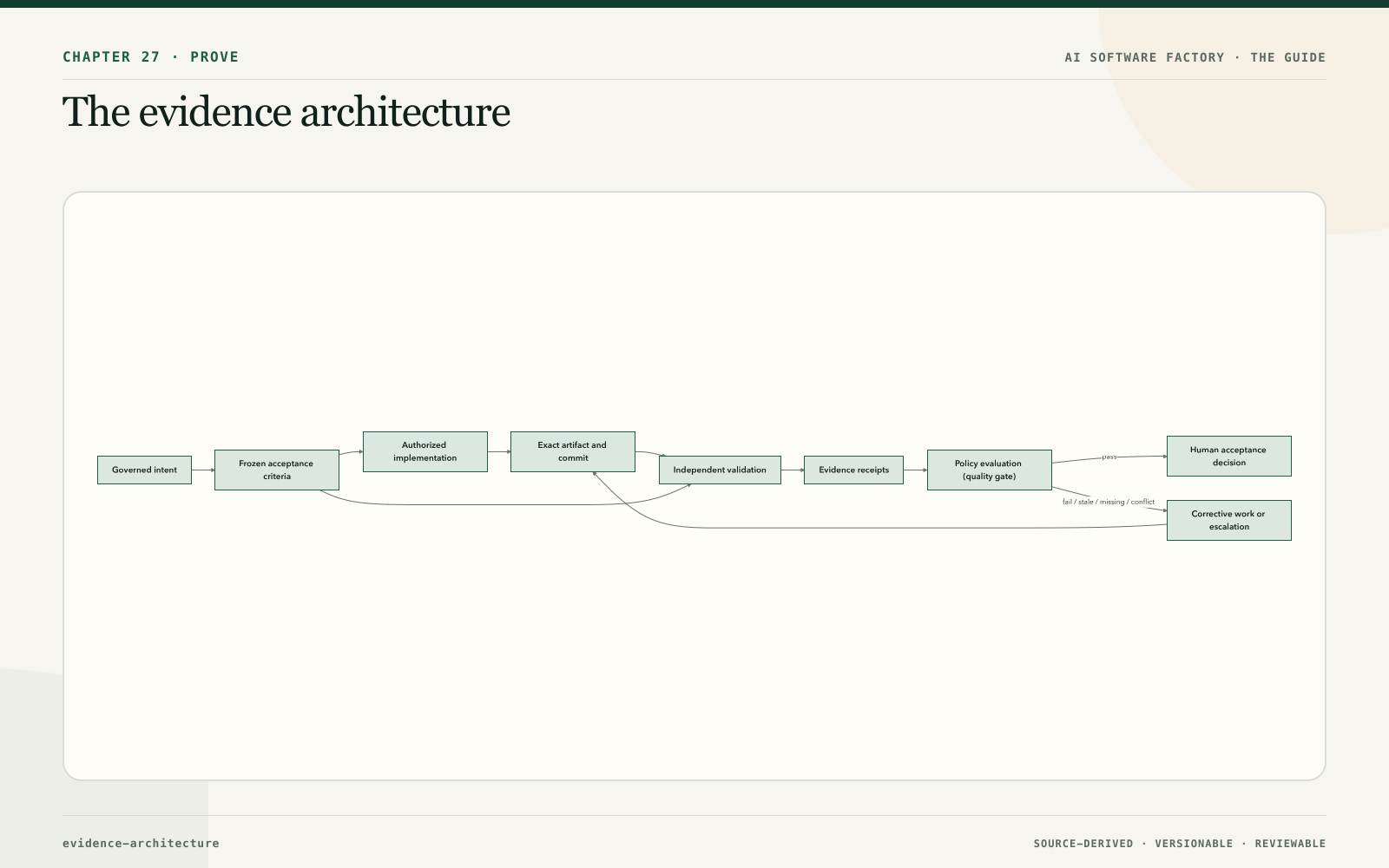
Task: Click the 'The evidence architecture' title
Action: click(286, 112)
